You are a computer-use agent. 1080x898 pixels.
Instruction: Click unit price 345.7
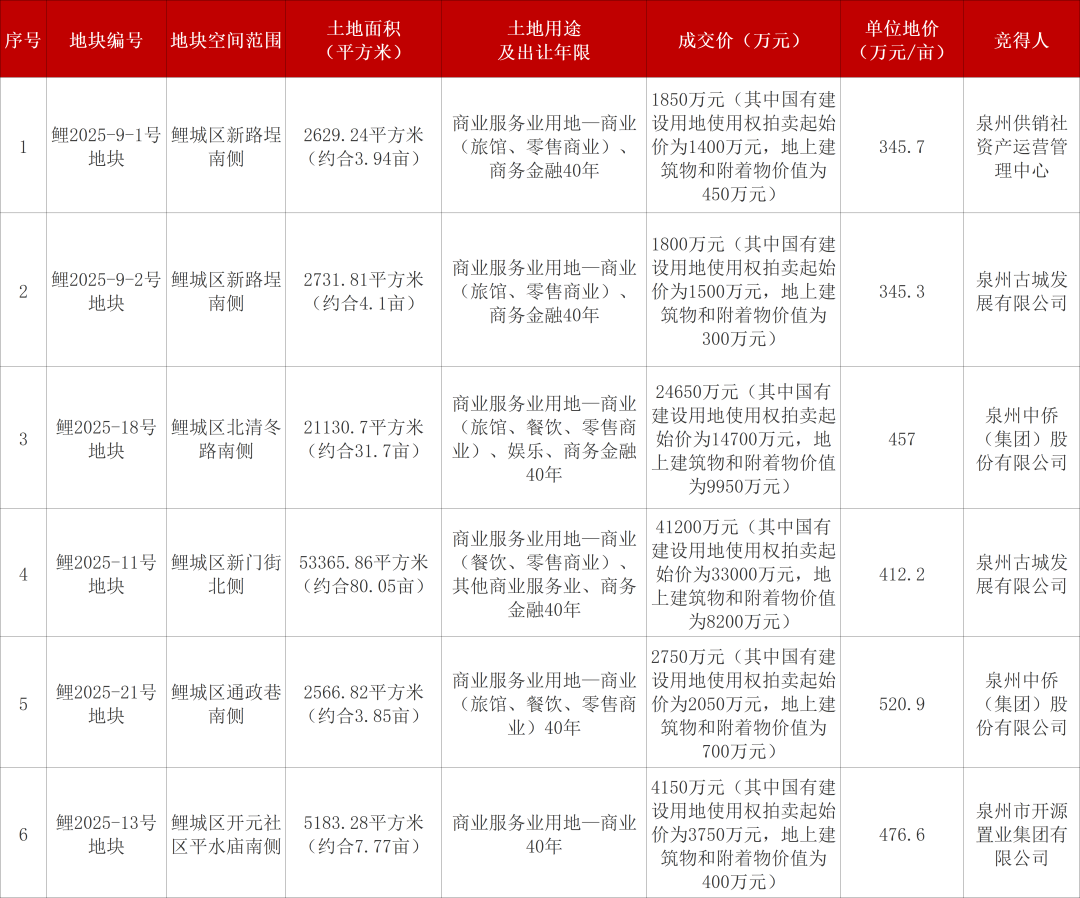(902, 146)
